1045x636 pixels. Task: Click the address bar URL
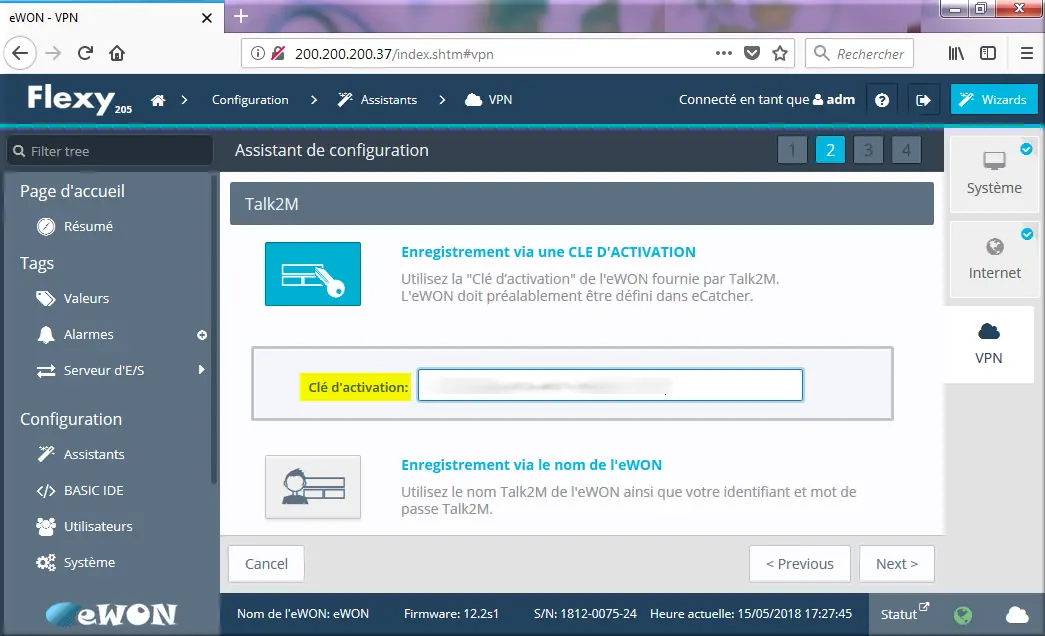click(394, 54)
